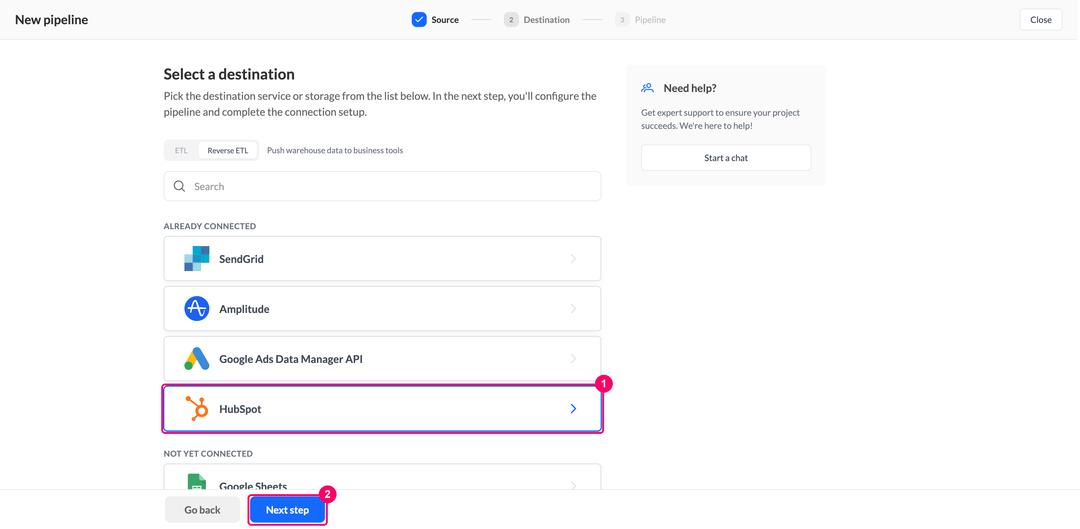The width and height of the screenshot is (1080, 529).
Task: Go to the Pipeline step label
Action: click(650, 20)
